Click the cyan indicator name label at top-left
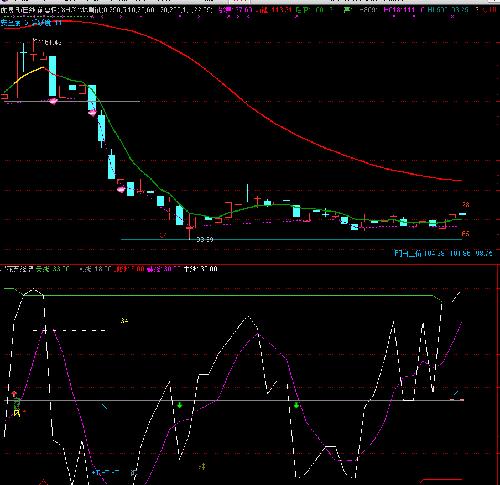 click(x=31, y=23)
